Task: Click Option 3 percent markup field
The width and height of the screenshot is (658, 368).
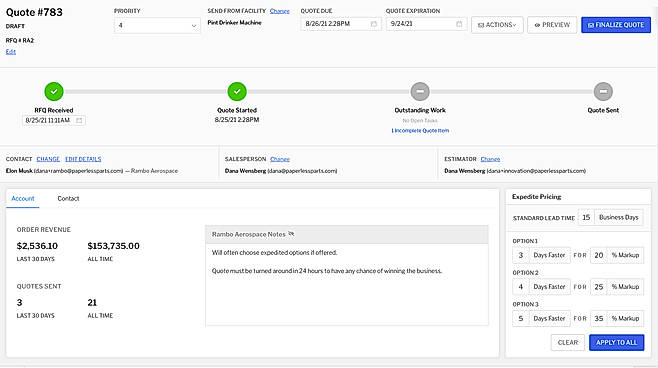Action: click(x=598, y=318)
